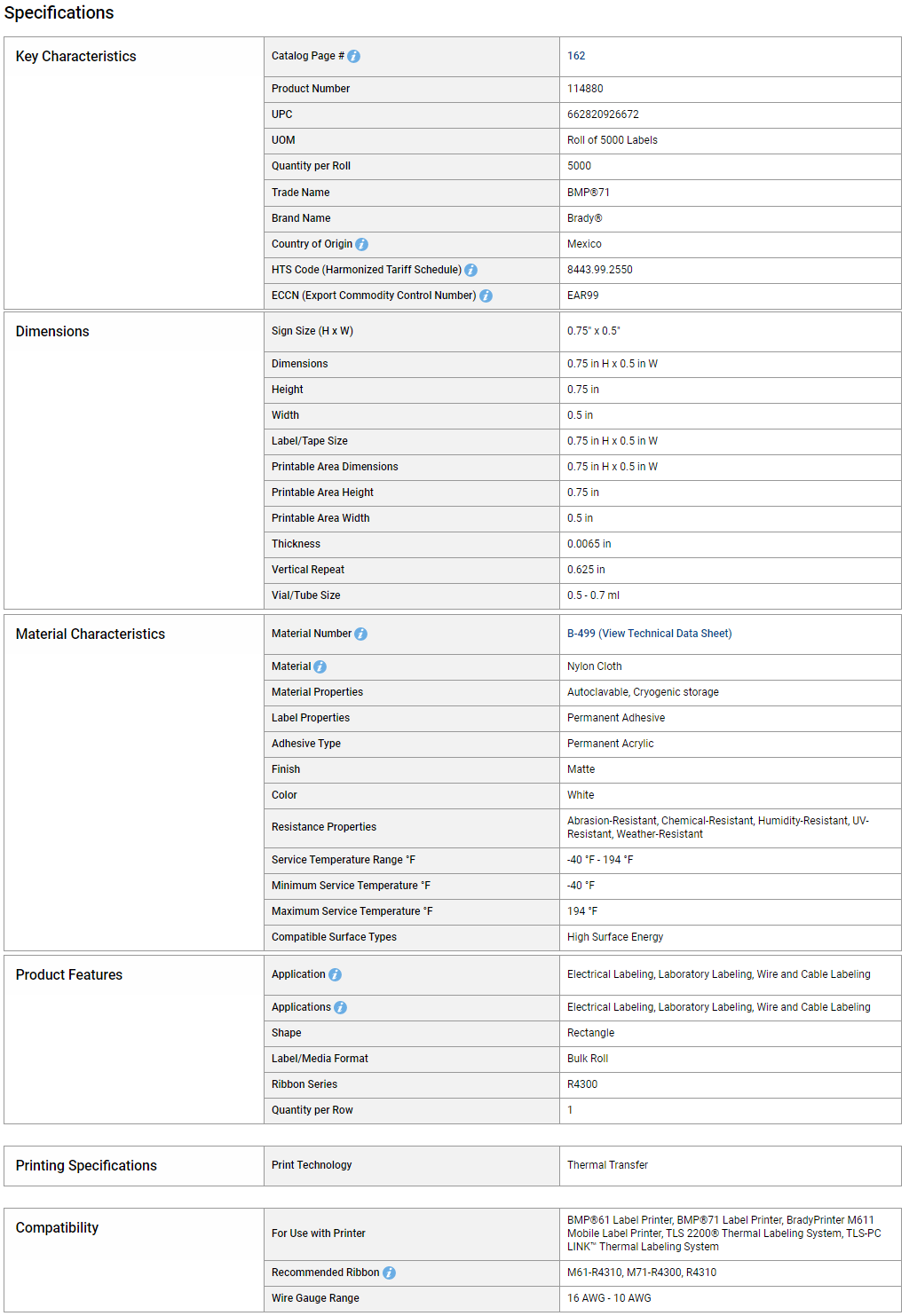Viewport: 909px width, 1316px height.
Task: Click the Product Features section heading
Action: 68,974
